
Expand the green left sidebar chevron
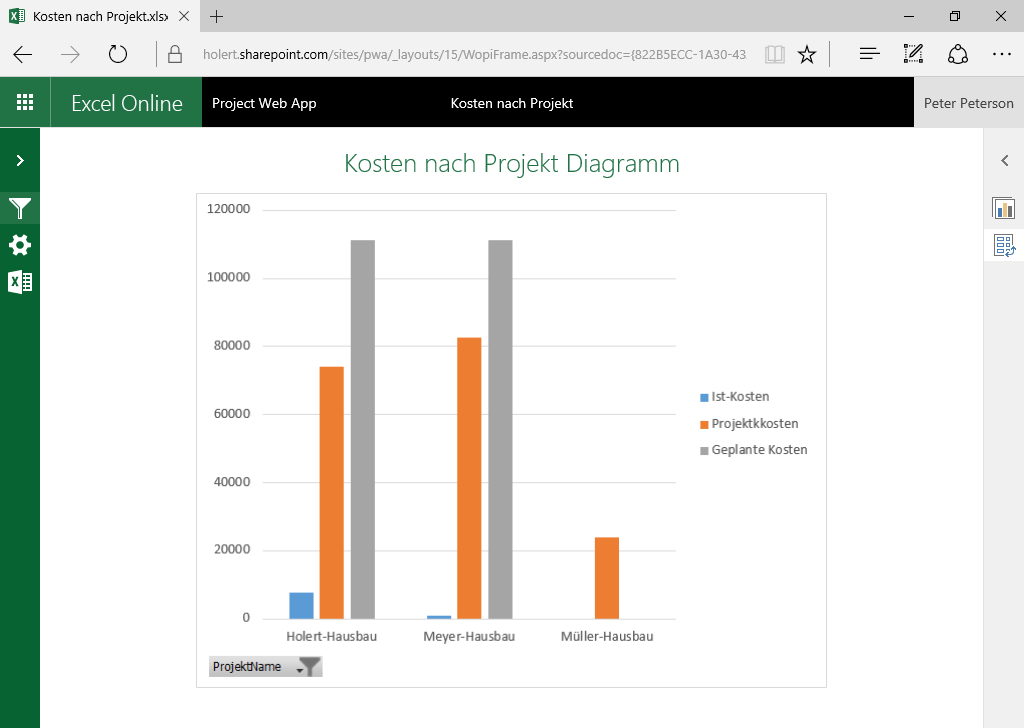pyautogui.click(x=20, y=161)
